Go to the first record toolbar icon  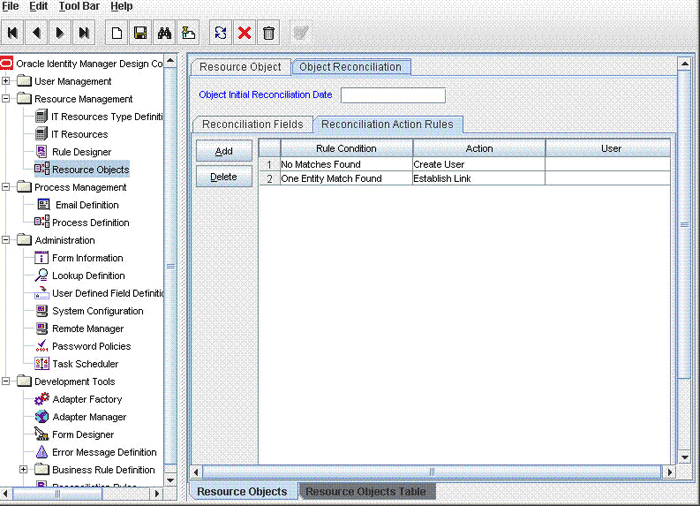12,33
